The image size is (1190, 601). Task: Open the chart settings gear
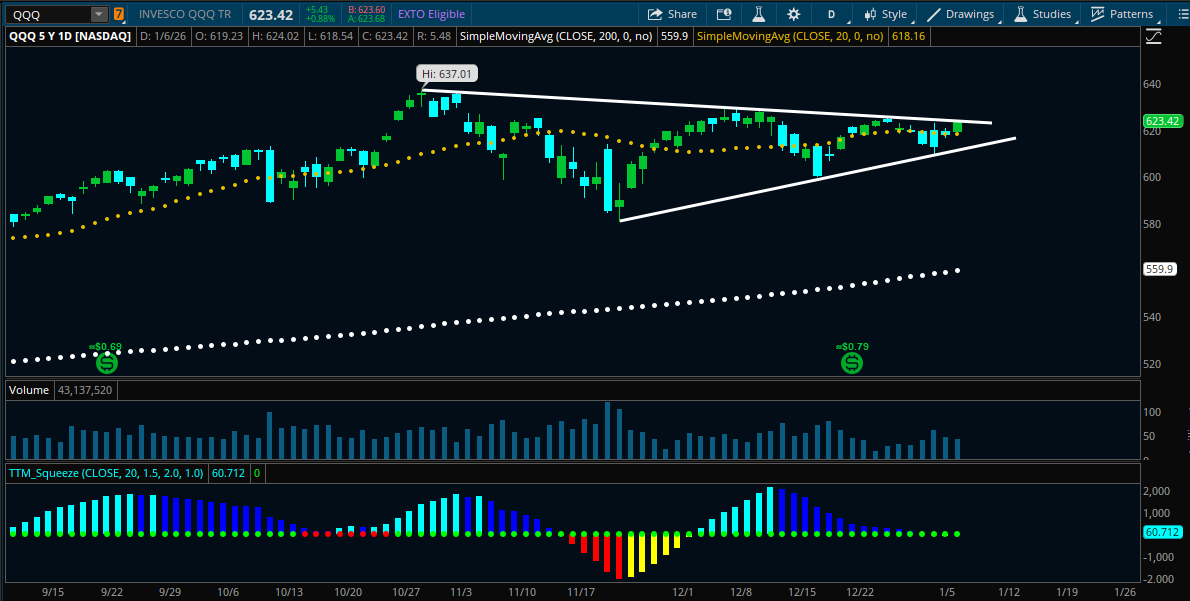[793, 14]
